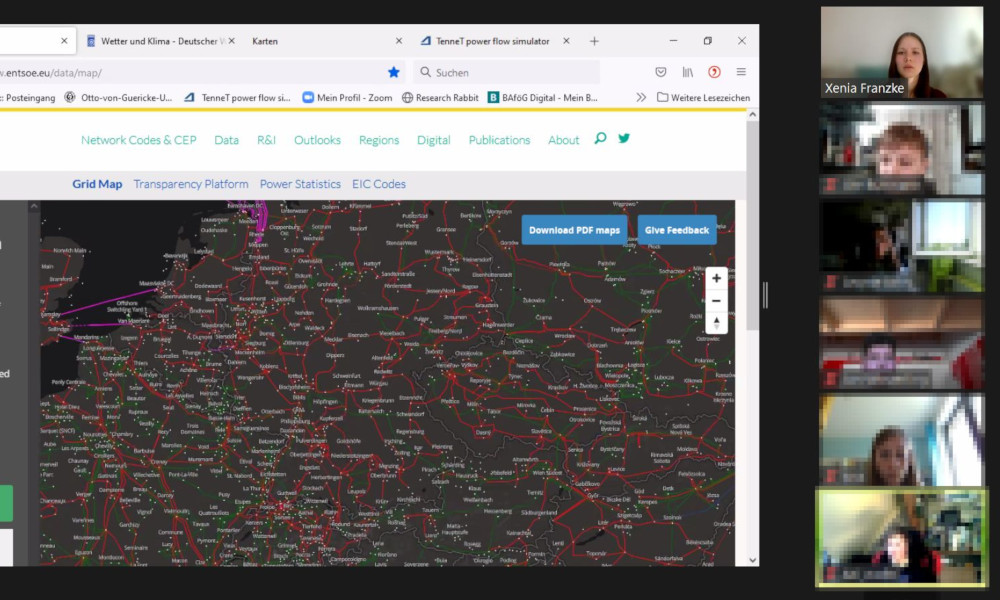
Task: Click the page scrollbar down arrow
Action: pos(753,560)
